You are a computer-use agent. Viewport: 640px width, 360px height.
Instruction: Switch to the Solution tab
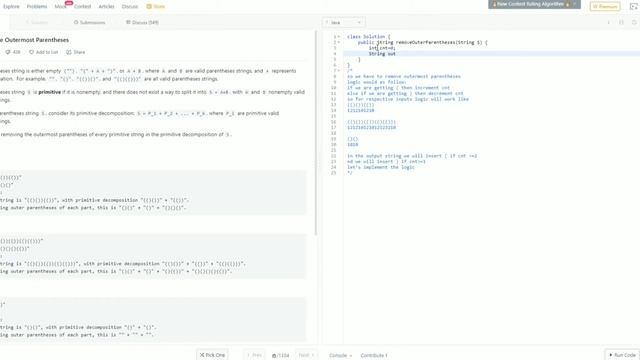(x=37, y=22)
